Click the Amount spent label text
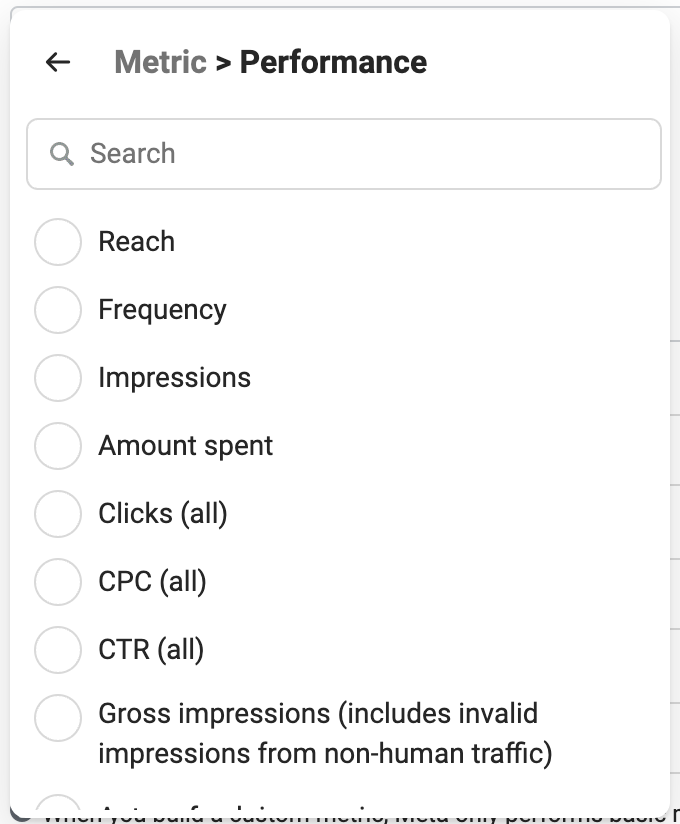This screenshot has height=824, width=680. [184, 446]
